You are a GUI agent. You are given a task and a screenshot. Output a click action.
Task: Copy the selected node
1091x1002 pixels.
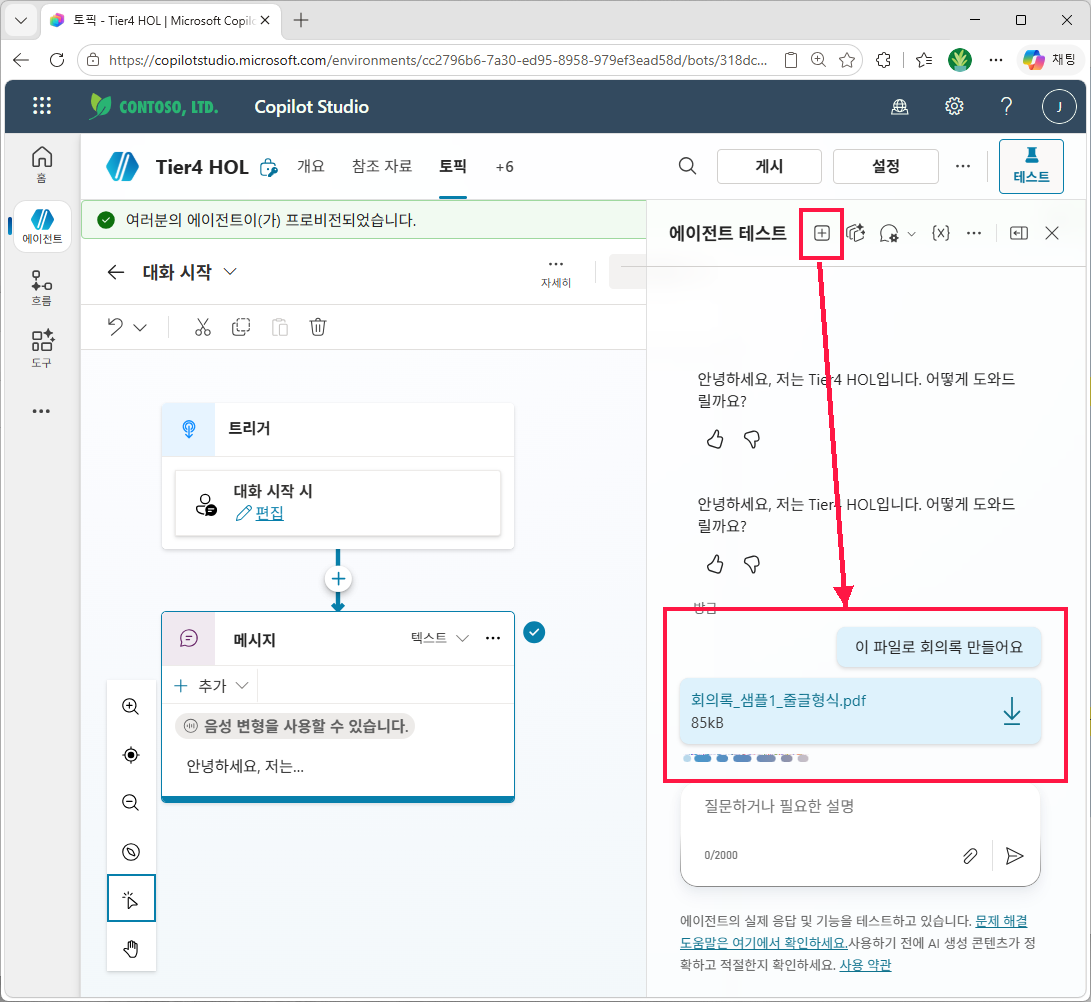241,327
